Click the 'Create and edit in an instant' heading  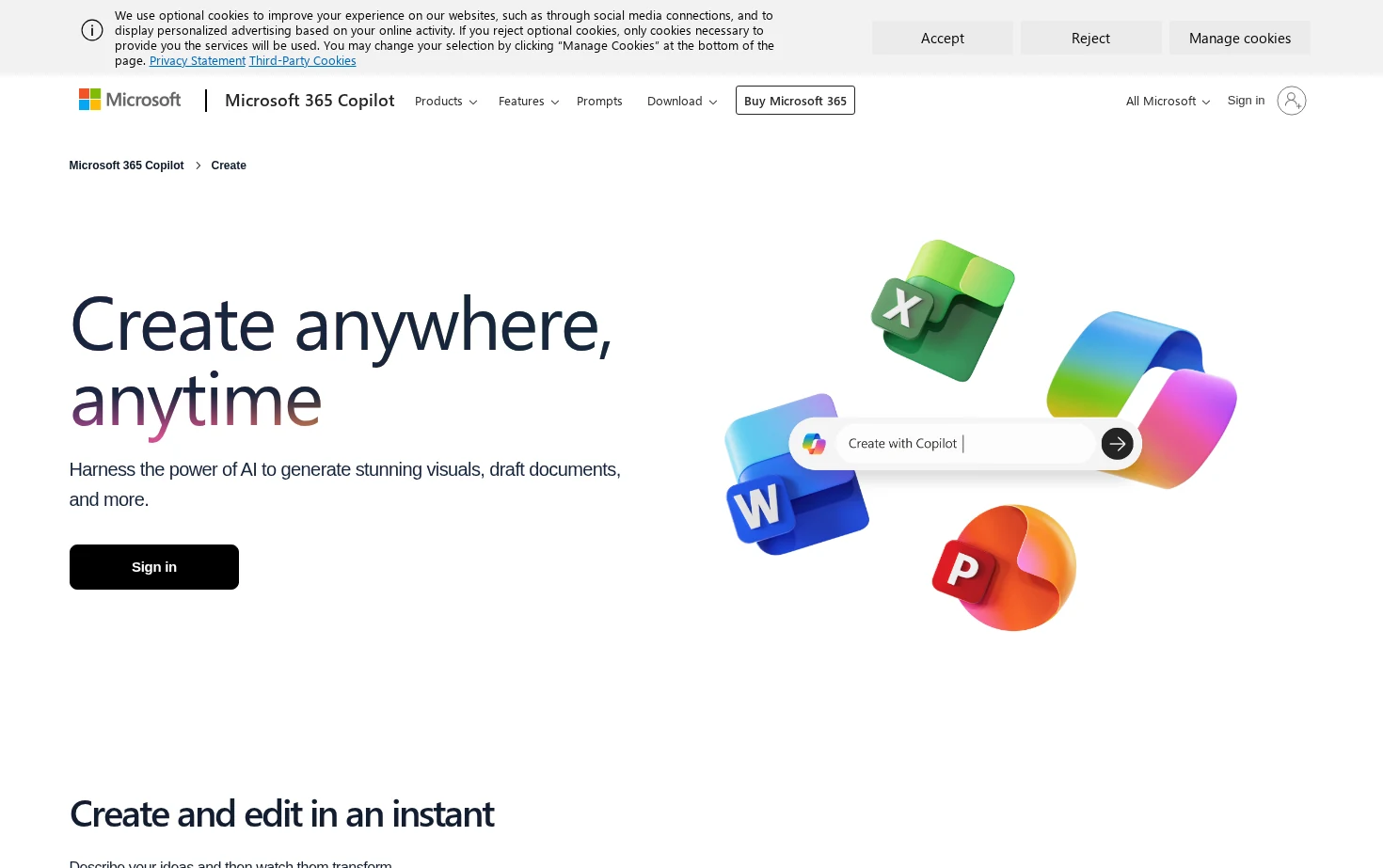pos(282,814)
